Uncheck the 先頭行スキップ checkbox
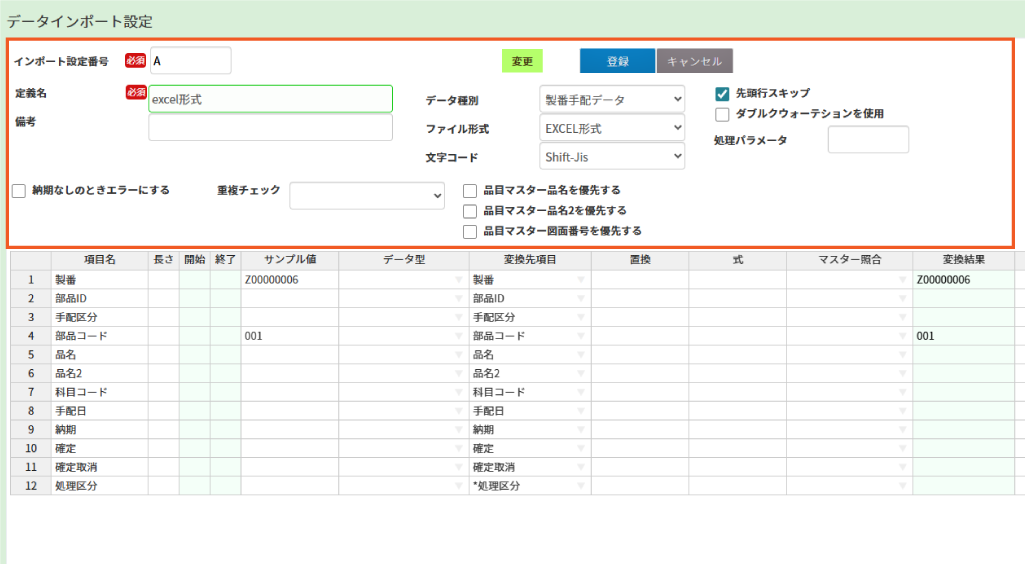 (722, 94)
